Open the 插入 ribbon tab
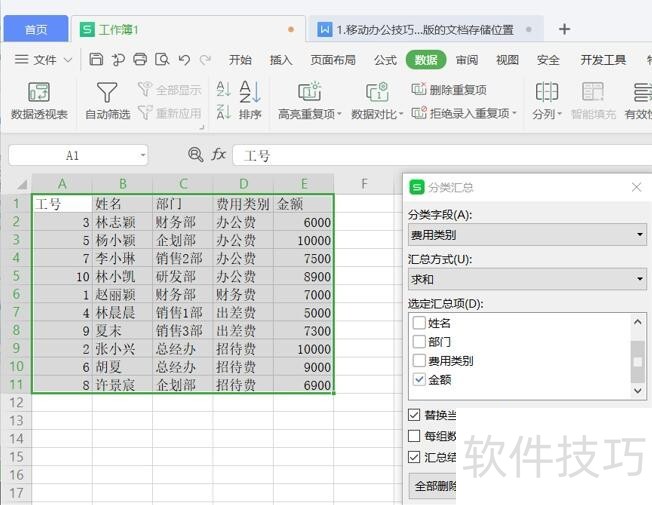The width and height of the screenshot is (652, 505). (x=281, y=60)
